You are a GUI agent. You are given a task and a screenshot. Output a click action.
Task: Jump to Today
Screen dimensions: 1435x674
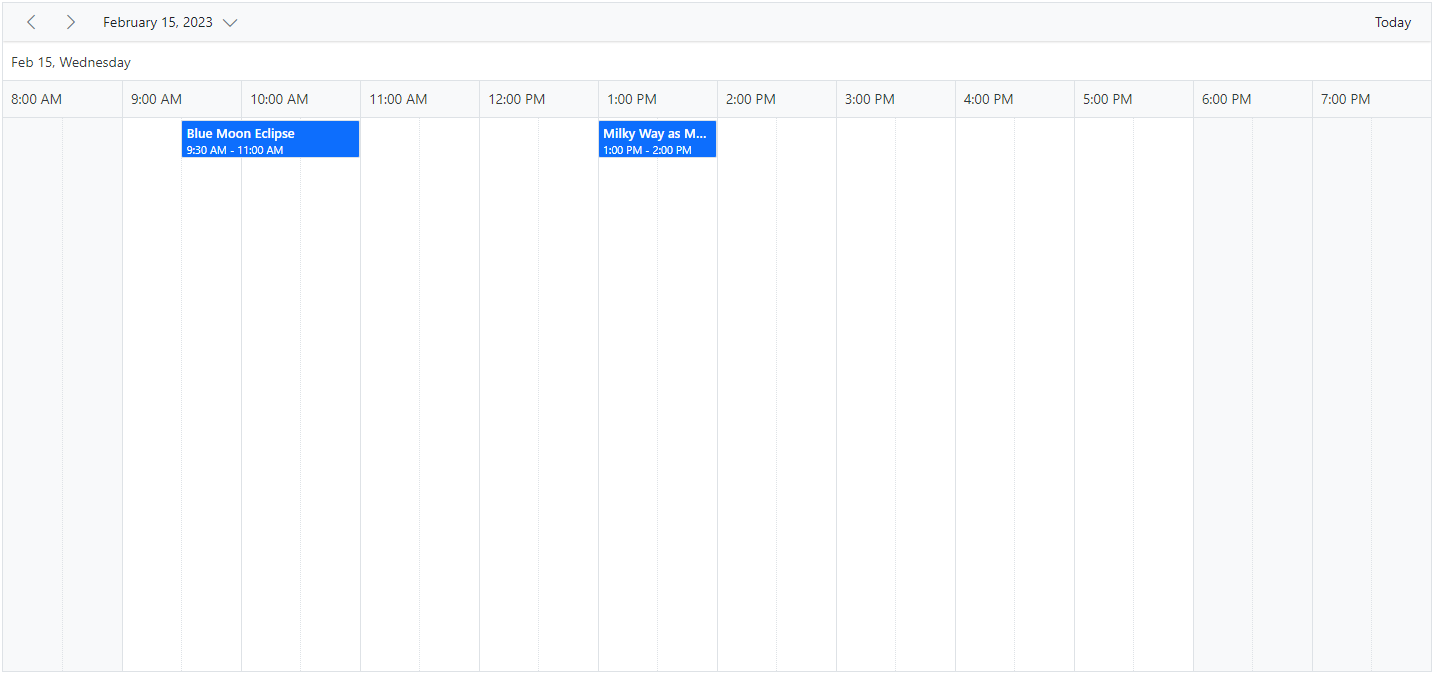(x=1392, y=22)
